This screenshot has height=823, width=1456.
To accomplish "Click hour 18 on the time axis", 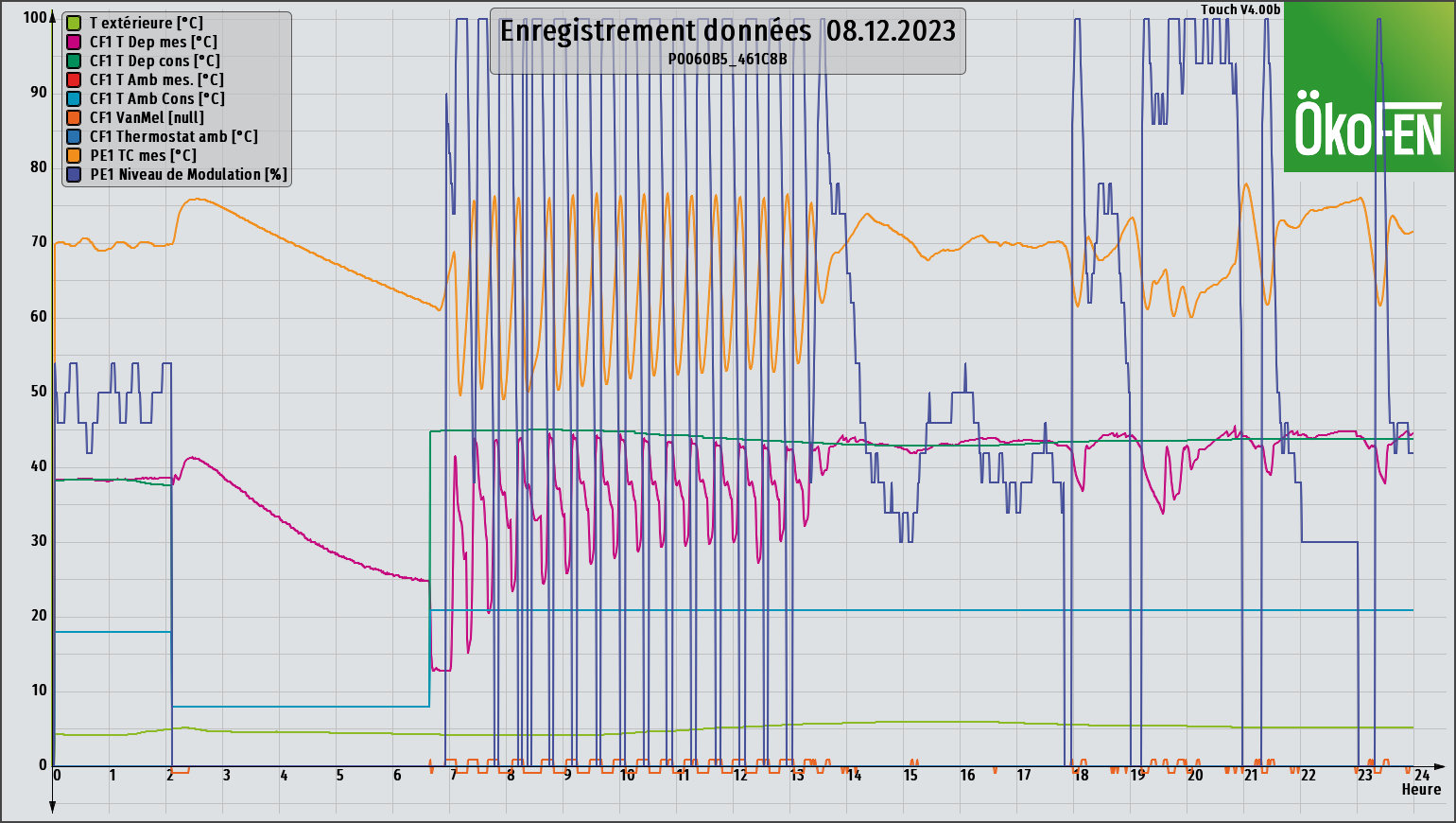I will pyautogui.click(x=1081, y=775).
